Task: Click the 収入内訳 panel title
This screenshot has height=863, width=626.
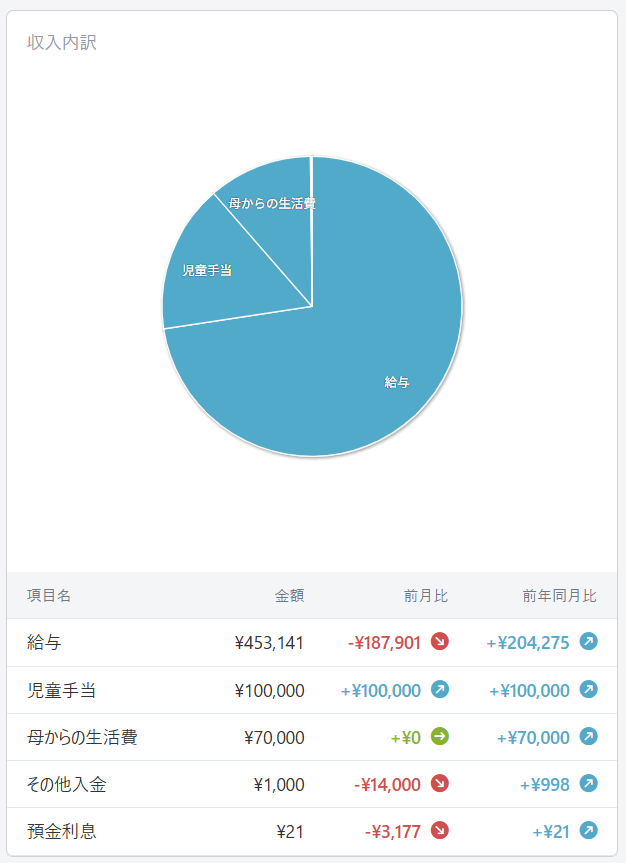Action: point(62,43)
